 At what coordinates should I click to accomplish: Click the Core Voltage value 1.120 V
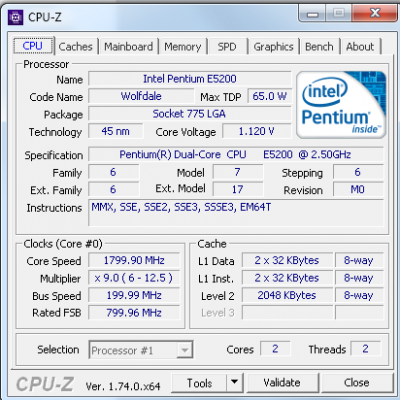(256, 131)
